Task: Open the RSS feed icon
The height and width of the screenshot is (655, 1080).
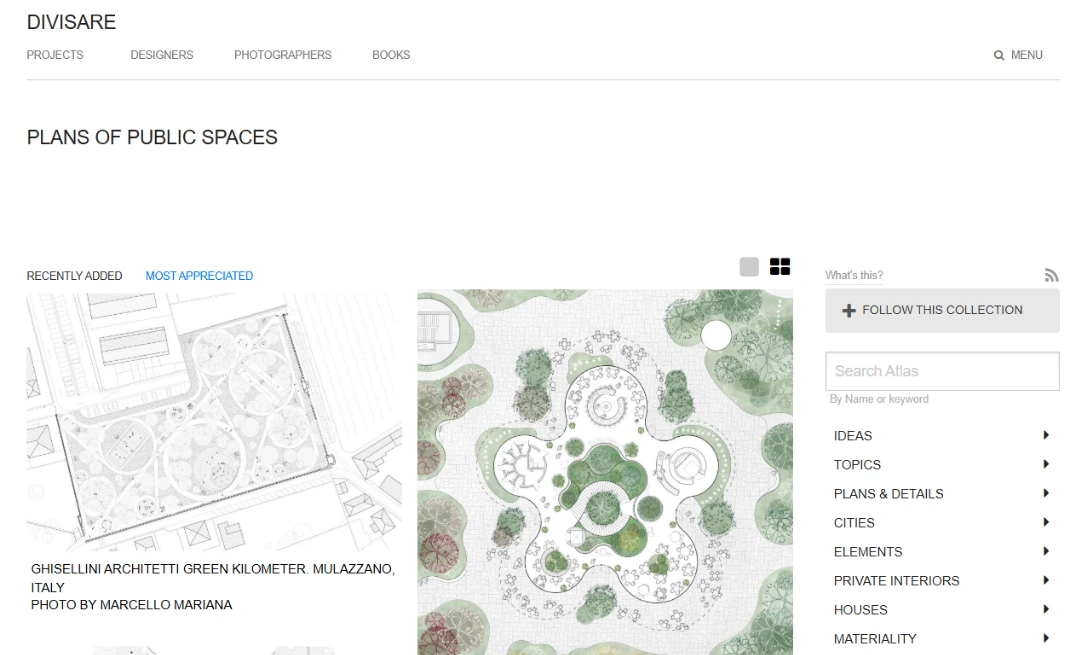Action: pyautogui.click(x=1051, y=275)
